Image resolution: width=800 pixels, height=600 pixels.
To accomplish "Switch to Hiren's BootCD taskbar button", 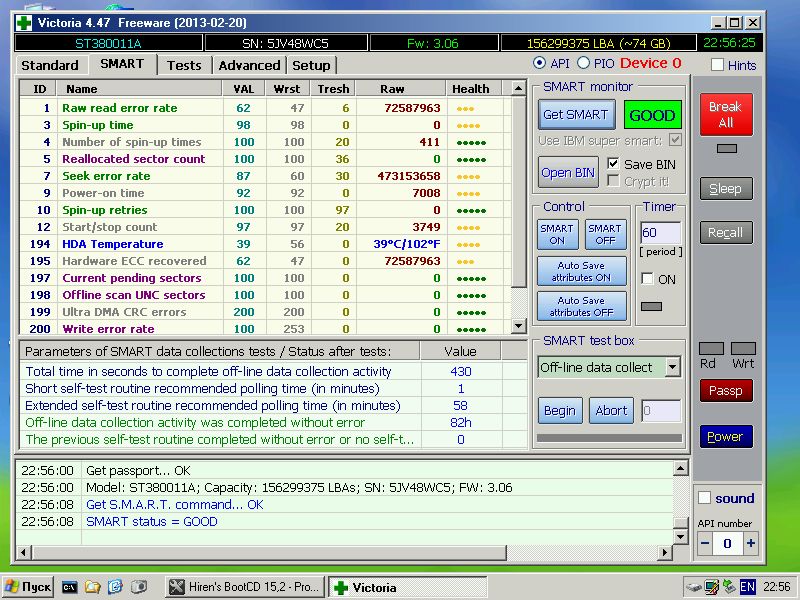I will pyautogui.click(x=245, y=587).
